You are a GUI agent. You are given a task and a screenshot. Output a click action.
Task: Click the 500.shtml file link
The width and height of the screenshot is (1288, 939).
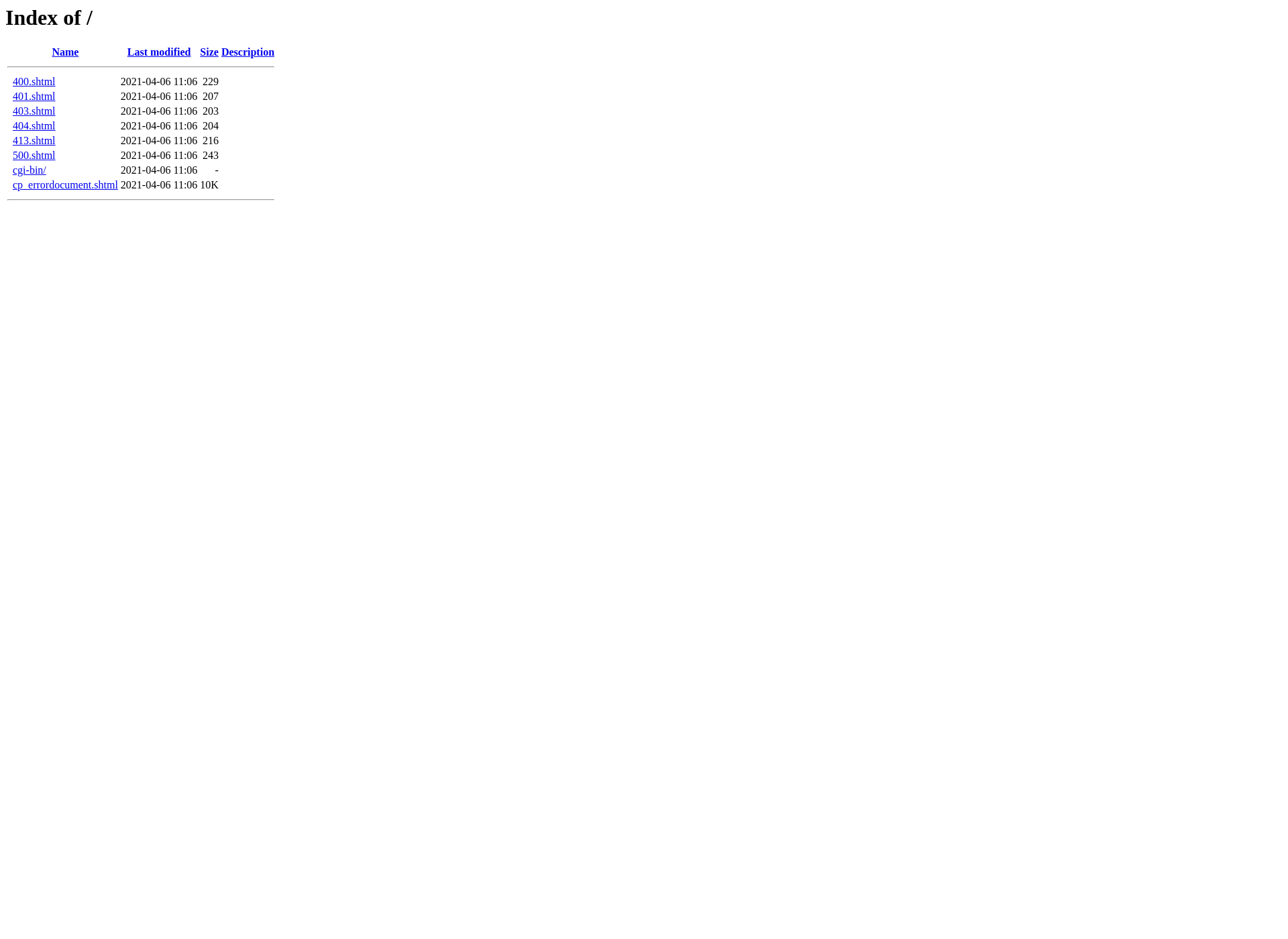34,155
